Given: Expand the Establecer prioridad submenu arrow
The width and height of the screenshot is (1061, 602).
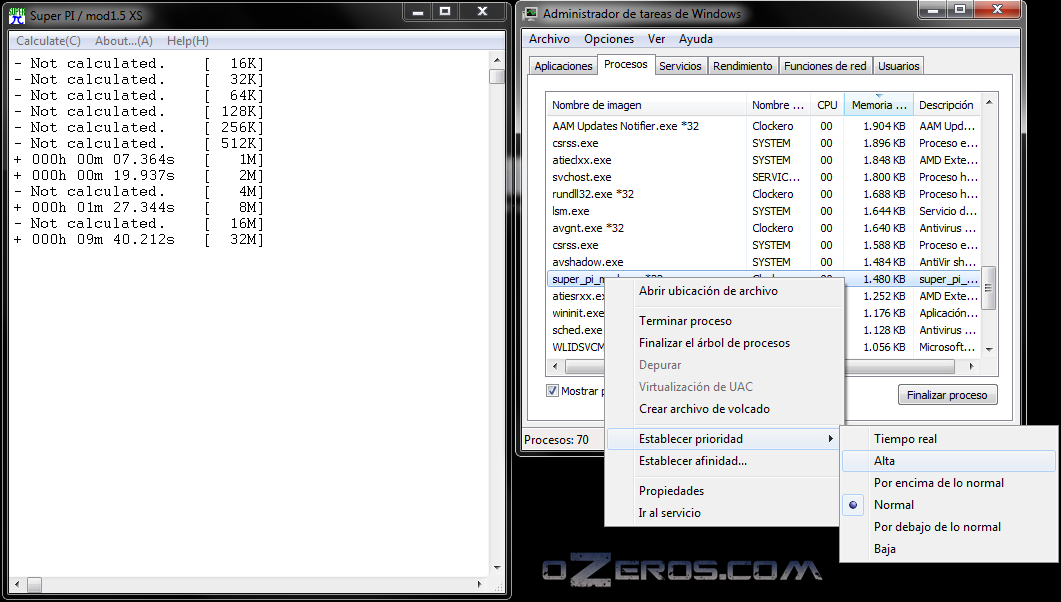Looking at the screenshot, I should pyautogui.click(x=830, y=439).
